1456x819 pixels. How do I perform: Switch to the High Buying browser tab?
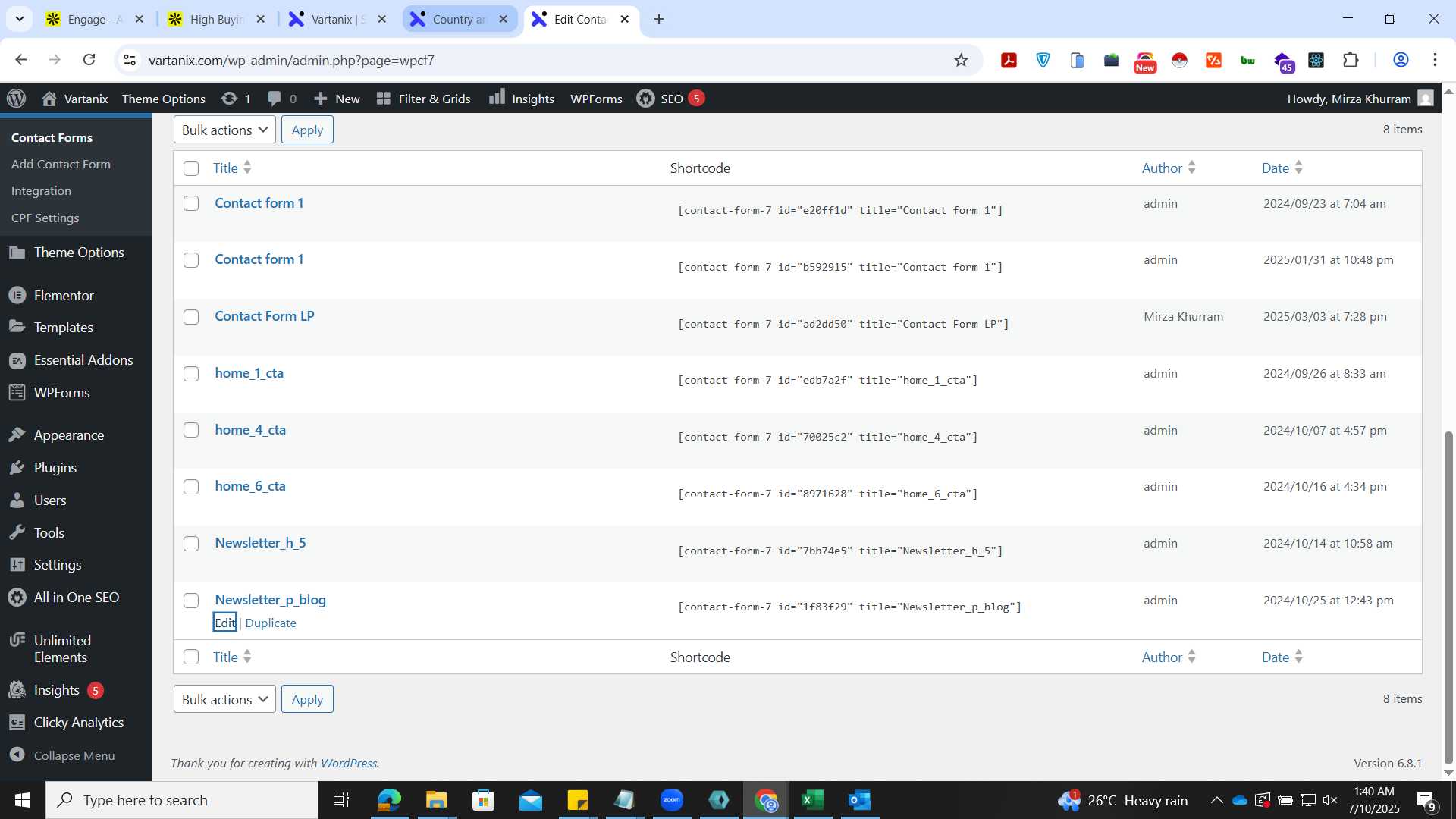click(217, 19)
